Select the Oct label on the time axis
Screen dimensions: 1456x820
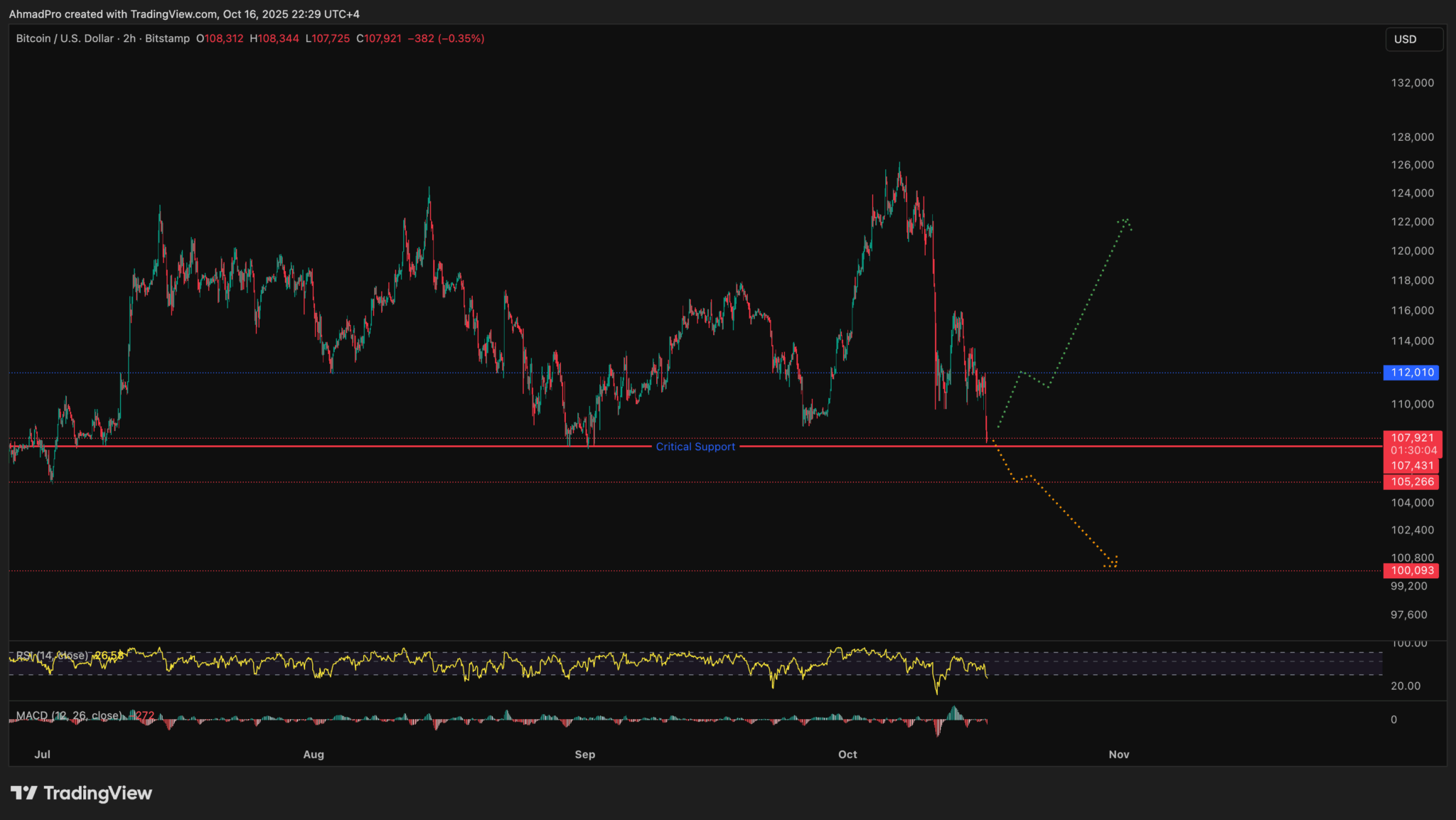pyautogui.click(x=847, y=754)
